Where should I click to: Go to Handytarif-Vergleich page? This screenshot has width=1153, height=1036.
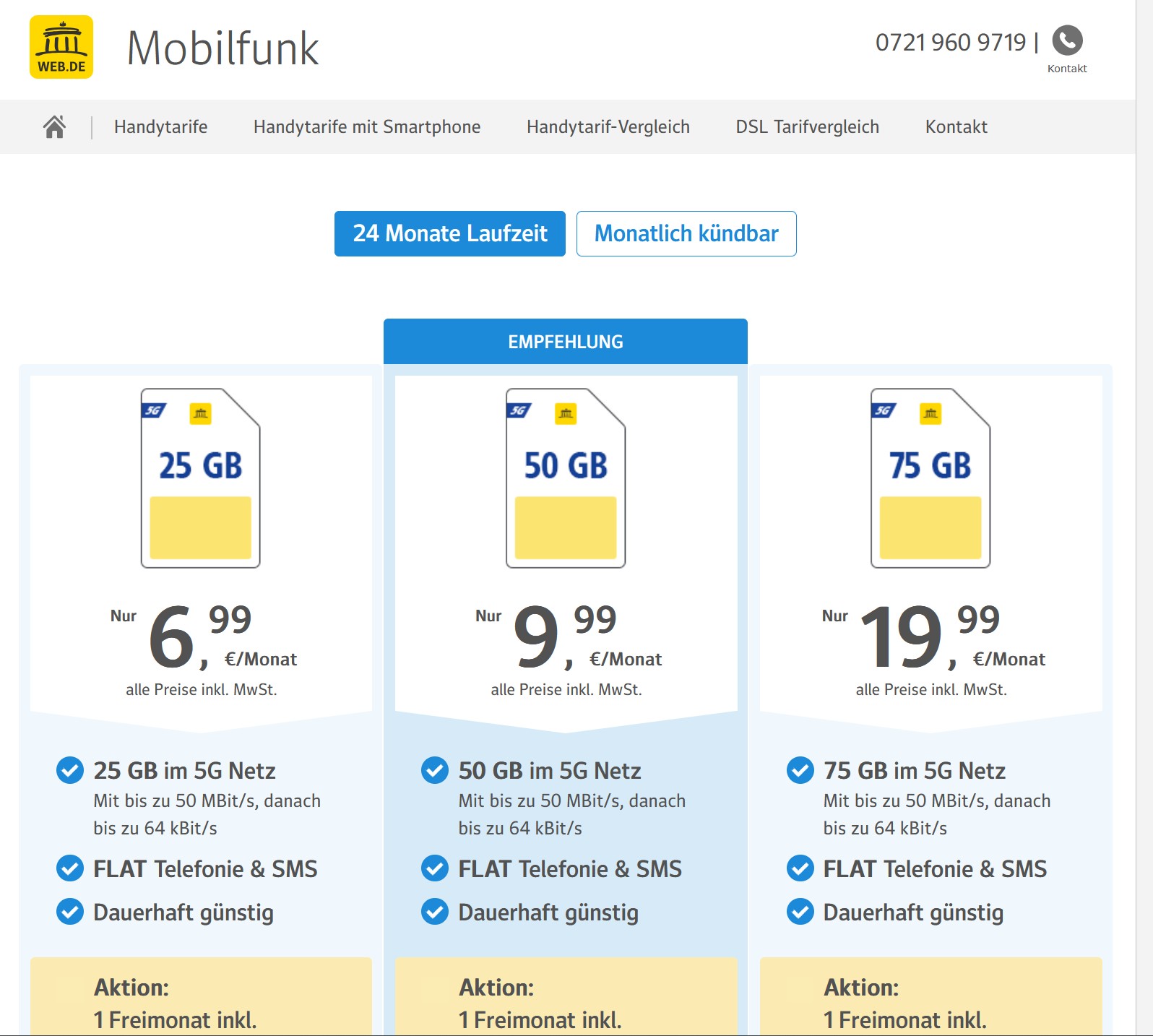pos(608,126)
